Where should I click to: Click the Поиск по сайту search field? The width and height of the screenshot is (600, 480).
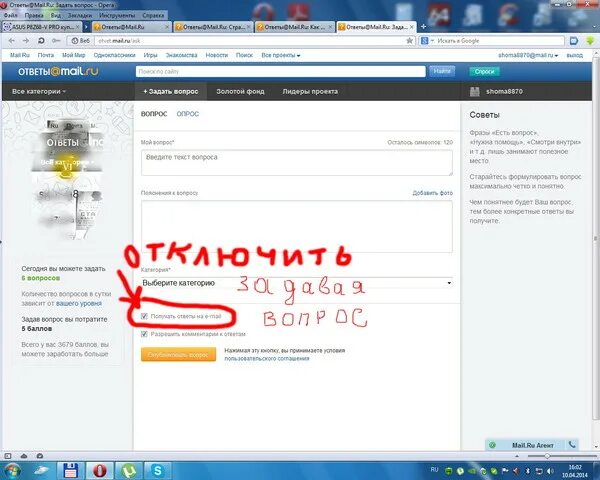coord(280,71)
